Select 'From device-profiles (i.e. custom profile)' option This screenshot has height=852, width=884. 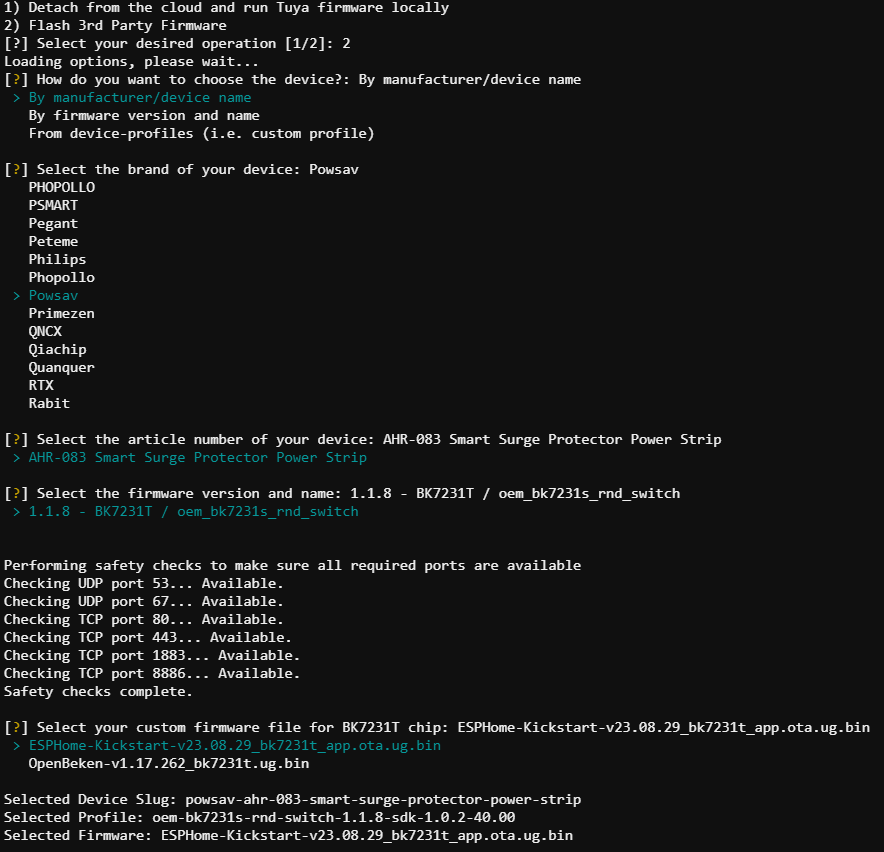tap(202, 134)
